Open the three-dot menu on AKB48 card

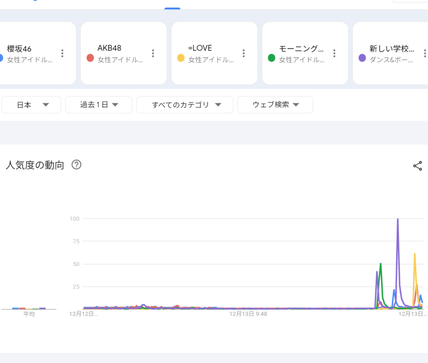coord(153,53)
